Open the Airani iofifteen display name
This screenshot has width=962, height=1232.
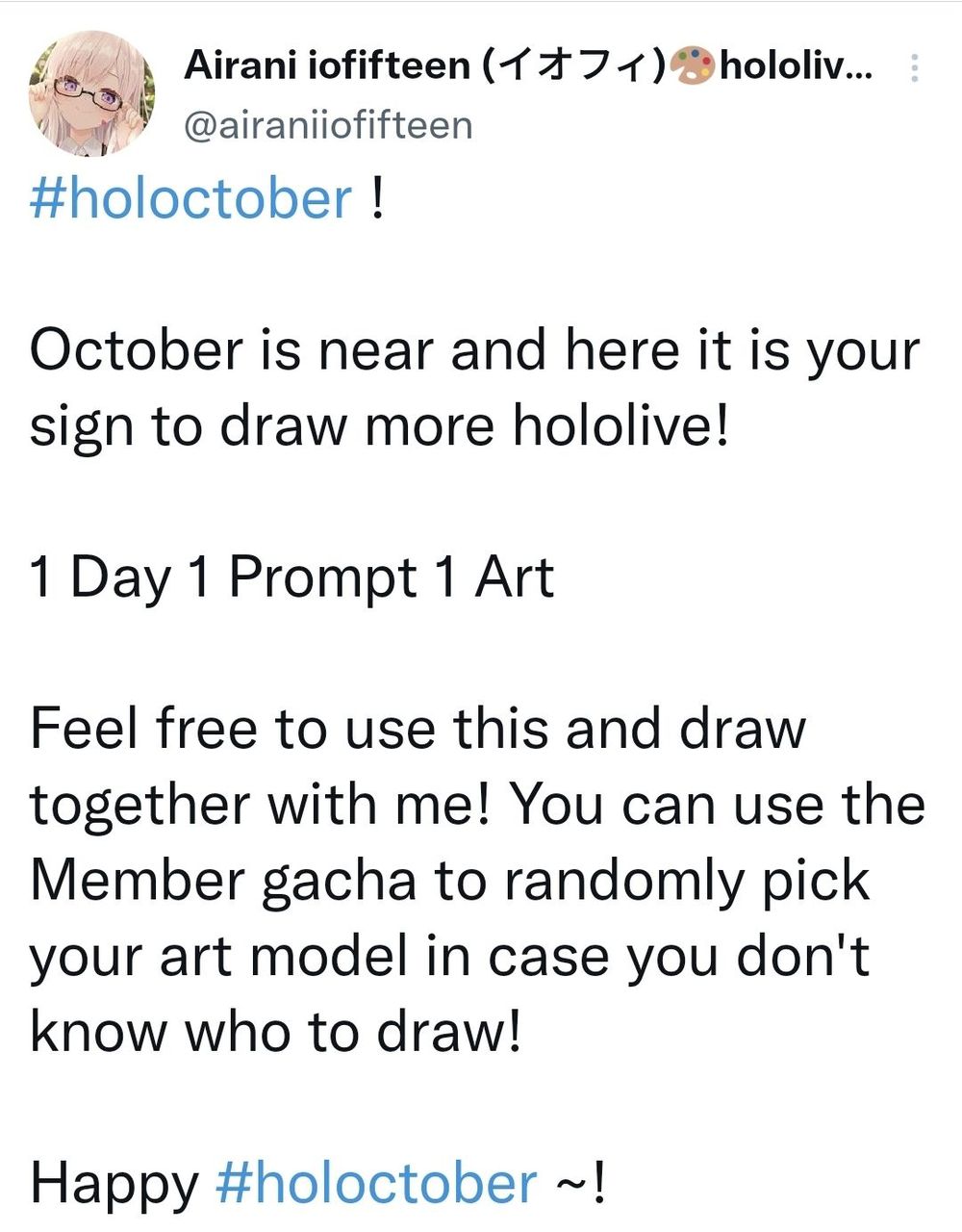tap(326, 66)
